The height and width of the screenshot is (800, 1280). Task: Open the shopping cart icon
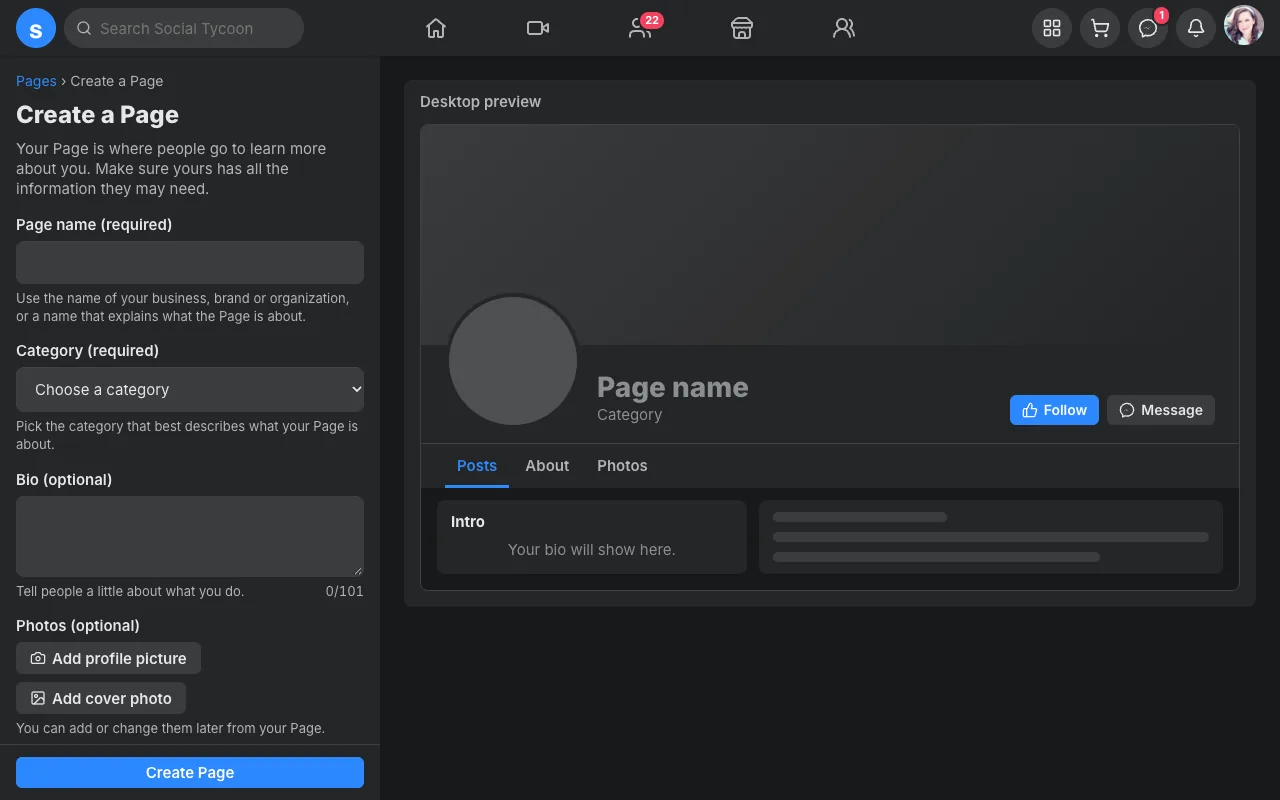tap(1100, 28)
